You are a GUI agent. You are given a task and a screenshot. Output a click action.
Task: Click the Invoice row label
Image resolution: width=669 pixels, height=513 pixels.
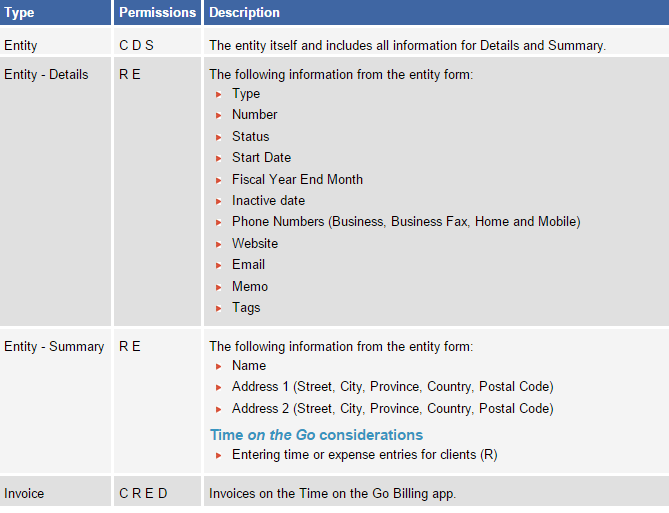pos(24,493)
